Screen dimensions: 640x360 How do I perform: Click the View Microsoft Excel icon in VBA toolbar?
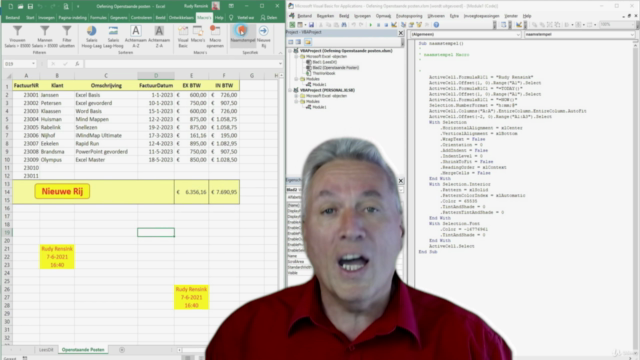coord(292,25)
